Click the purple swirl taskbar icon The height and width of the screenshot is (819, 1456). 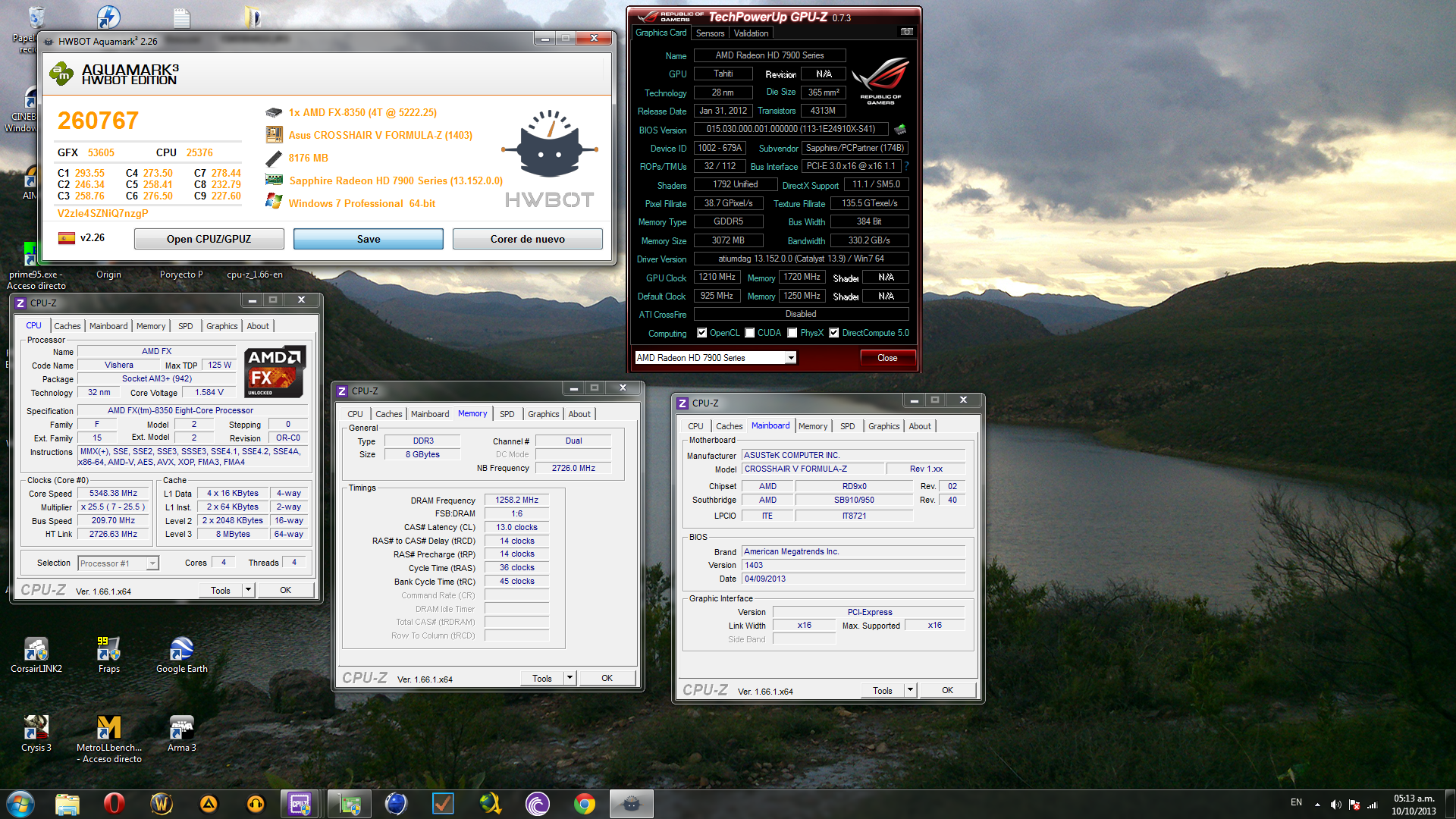coord(537,804)
